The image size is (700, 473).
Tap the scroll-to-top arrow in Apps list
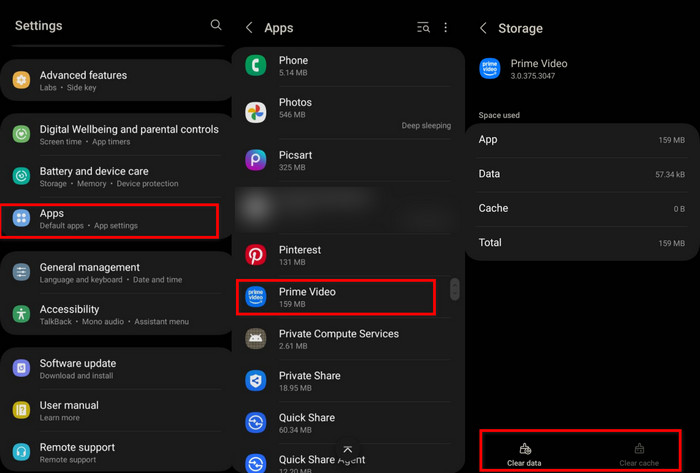pyautogui.click(x=347, y=449)
